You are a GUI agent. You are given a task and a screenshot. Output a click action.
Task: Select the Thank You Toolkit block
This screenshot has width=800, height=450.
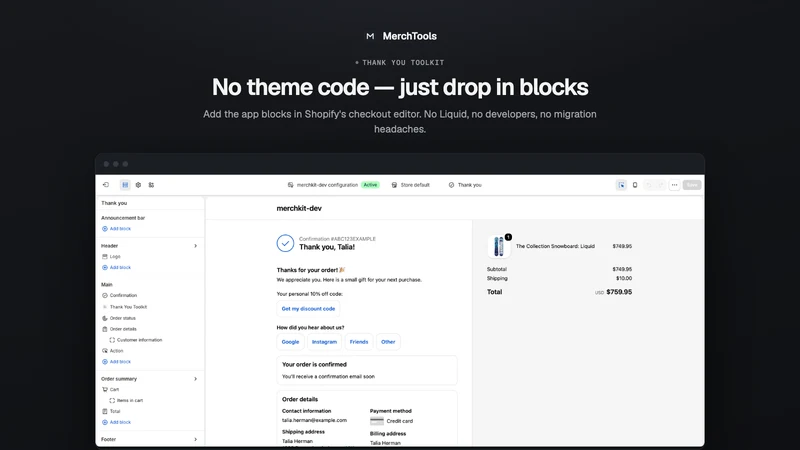pos(124,307)
